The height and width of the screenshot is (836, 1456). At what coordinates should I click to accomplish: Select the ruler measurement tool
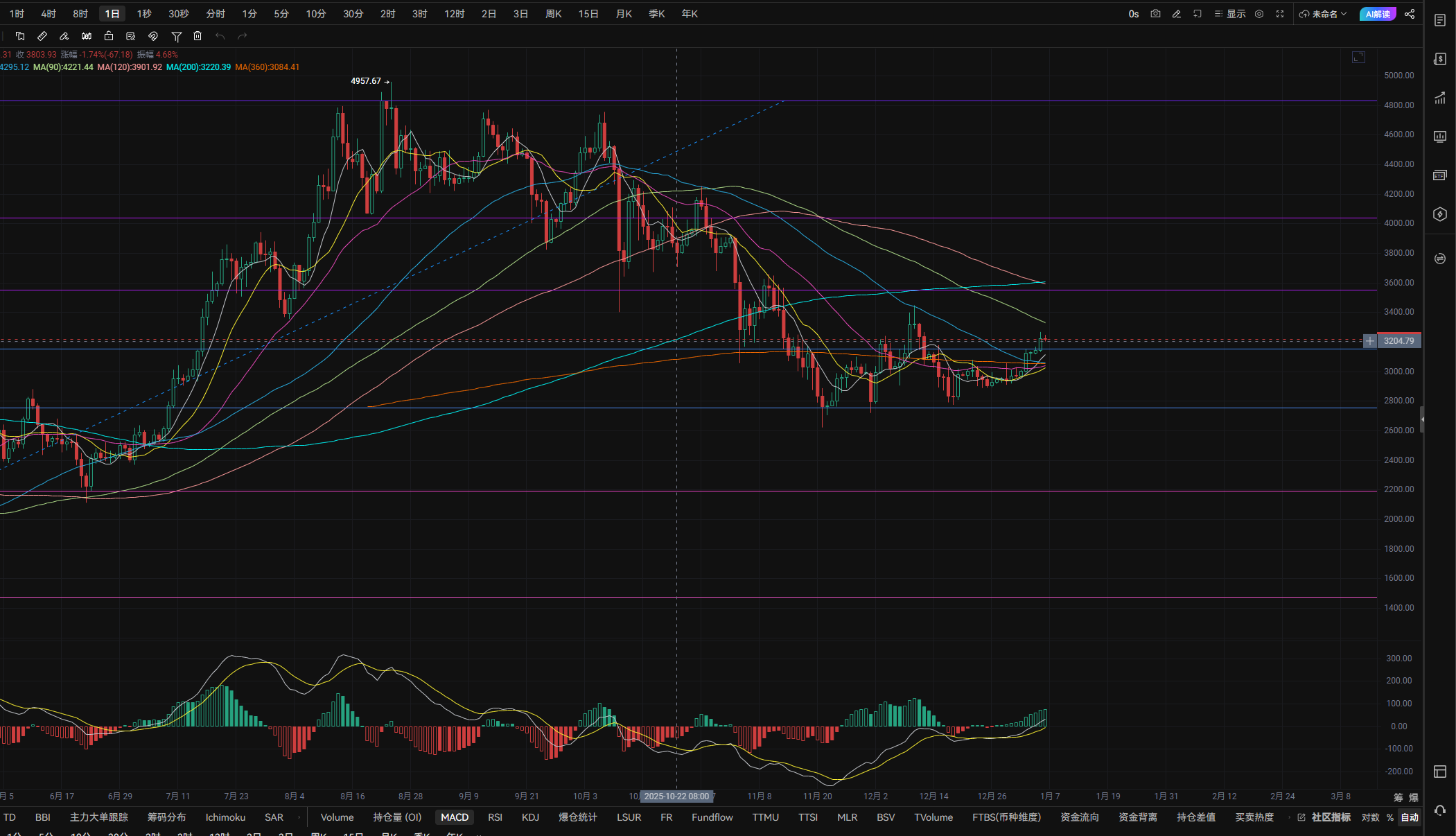pyautogui.click(x=42, y=36)
